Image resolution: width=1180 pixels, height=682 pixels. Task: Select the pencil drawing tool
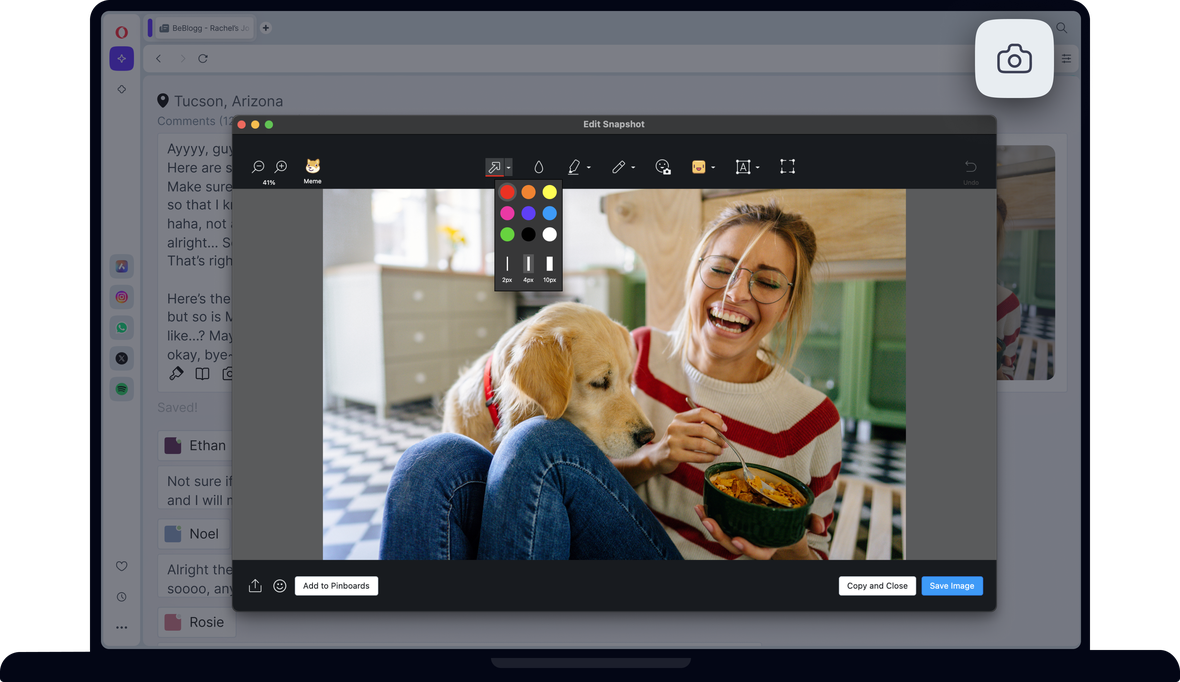(619, 167)
